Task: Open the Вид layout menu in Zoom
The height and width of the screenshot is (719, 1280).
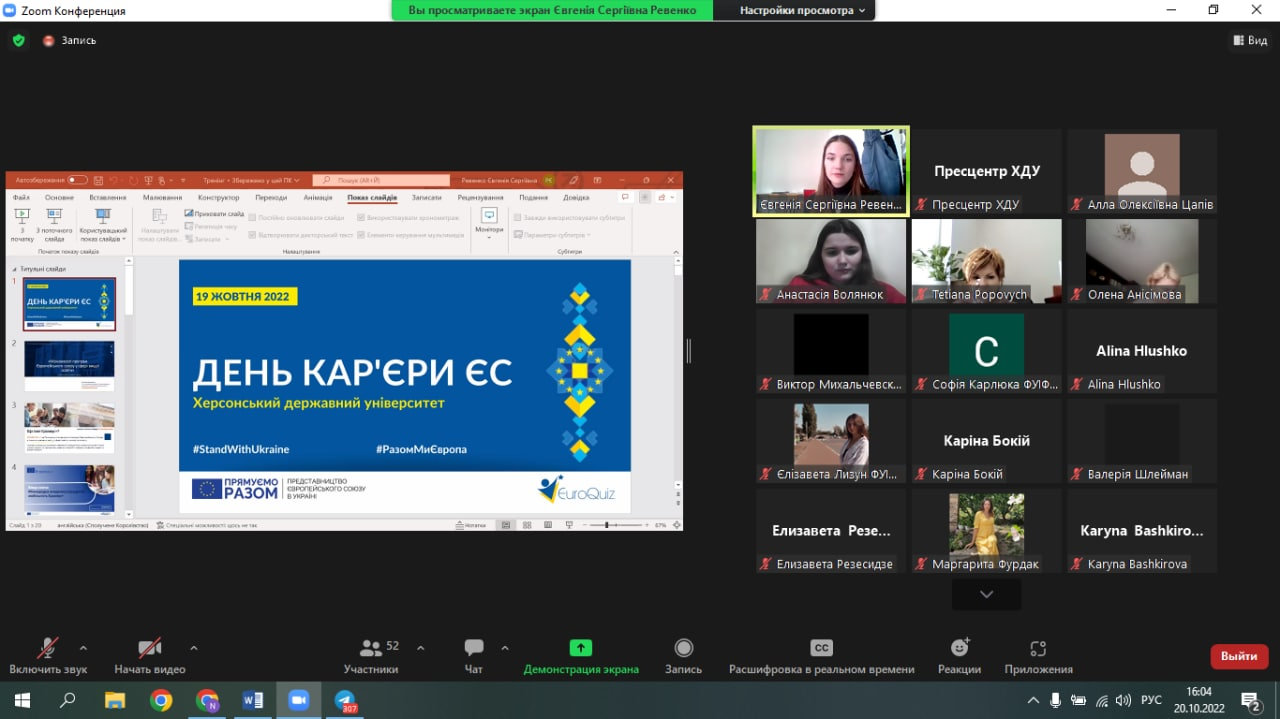Action: click(x=1249, y=41)
